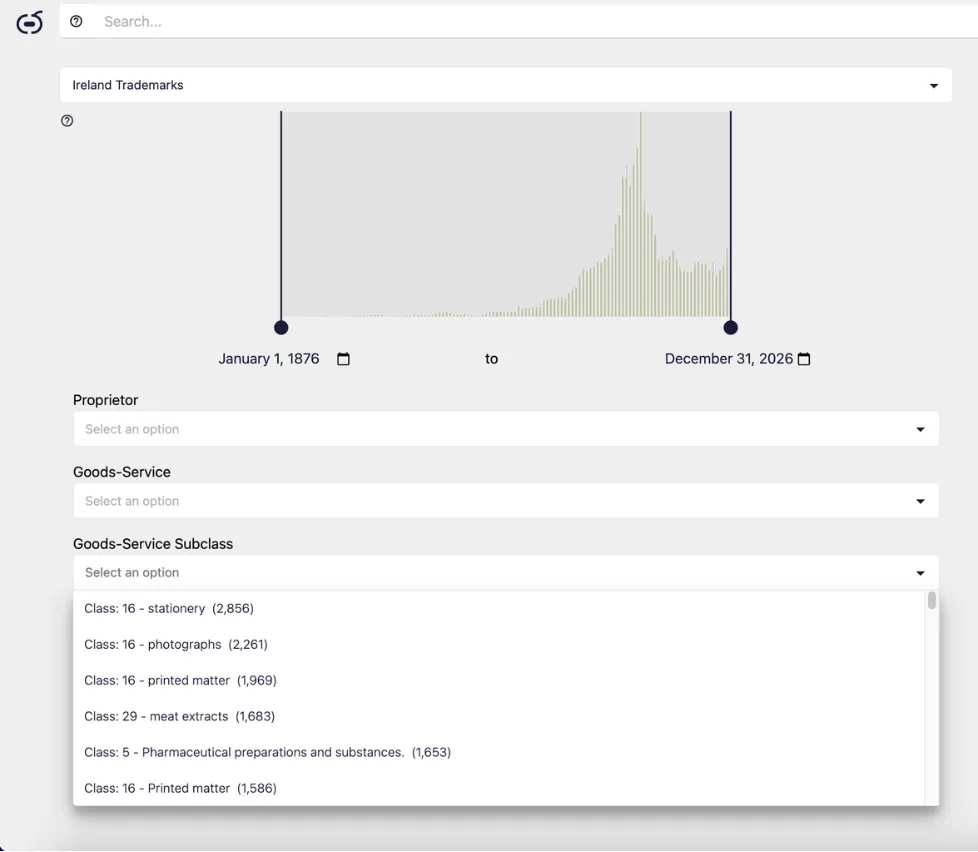Open the Goods-Service select dropdown
978x852 pixels.
[506, 500]
